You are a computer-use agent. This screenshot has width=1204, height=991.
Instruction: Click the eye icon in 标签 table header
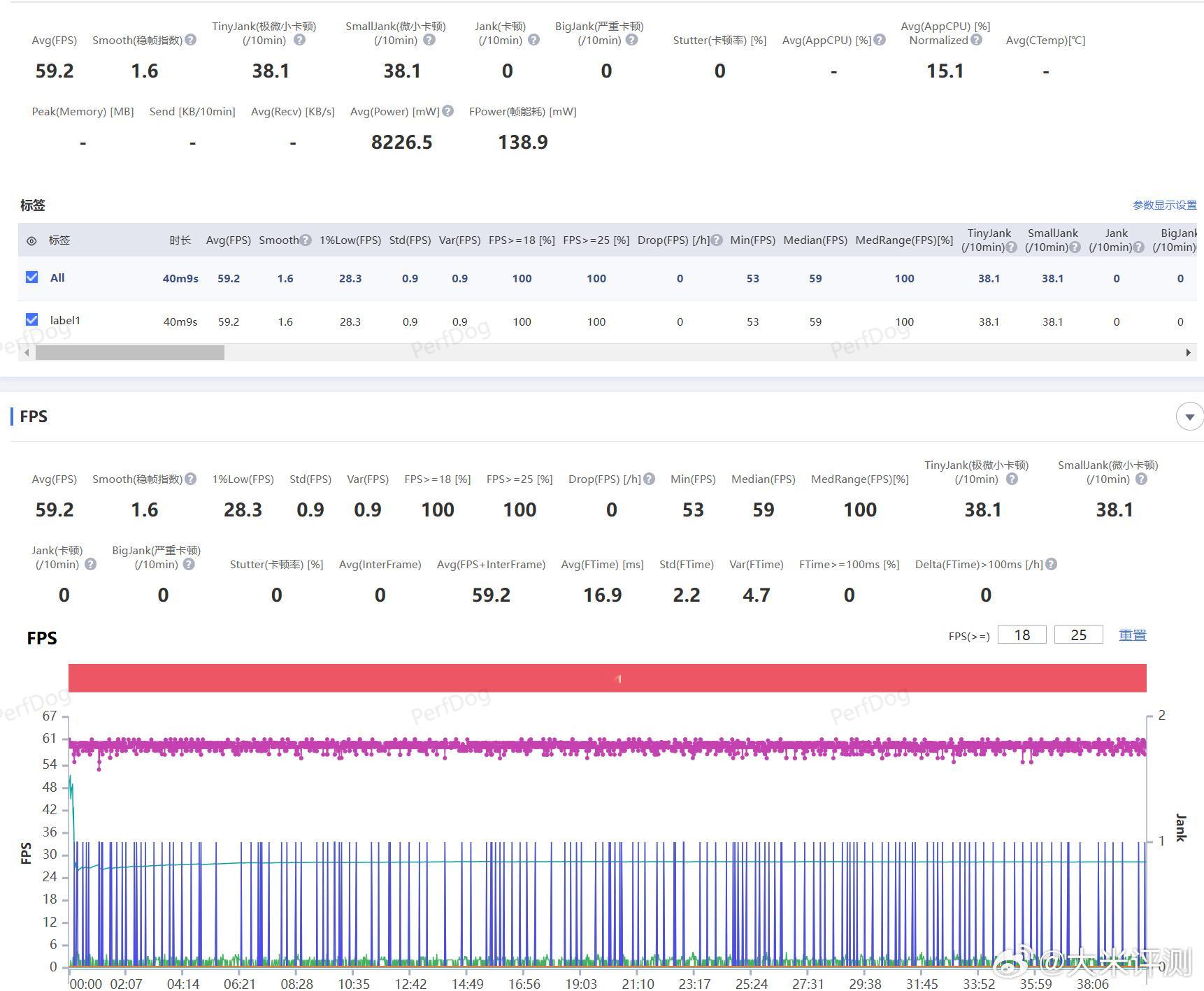(31, 241)
